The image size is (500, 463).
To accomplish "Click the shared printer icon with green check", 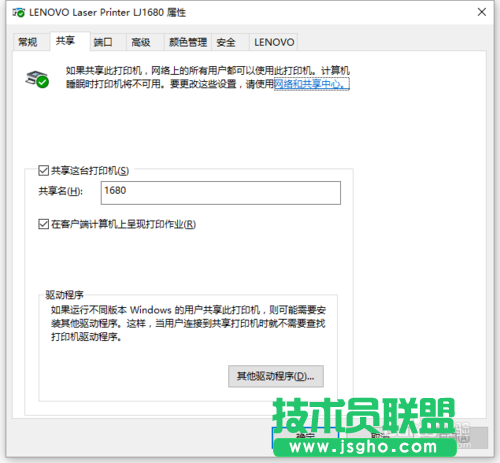I will [37, 79].
